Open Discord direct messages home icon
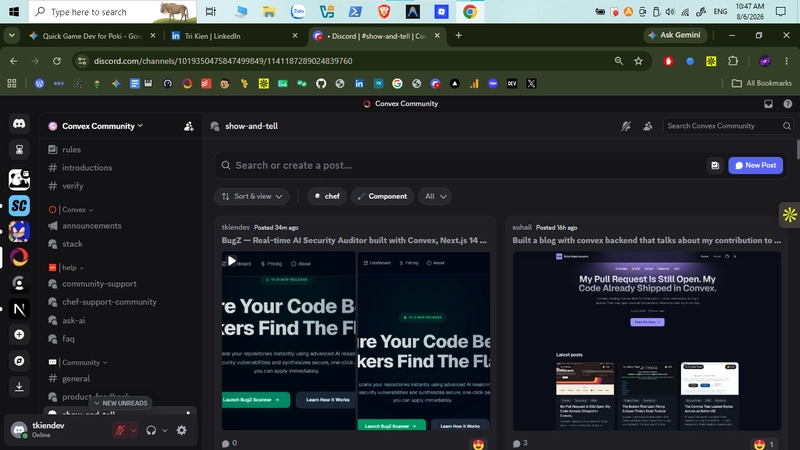This screenshot has height=450, width=800. point(19,124)
